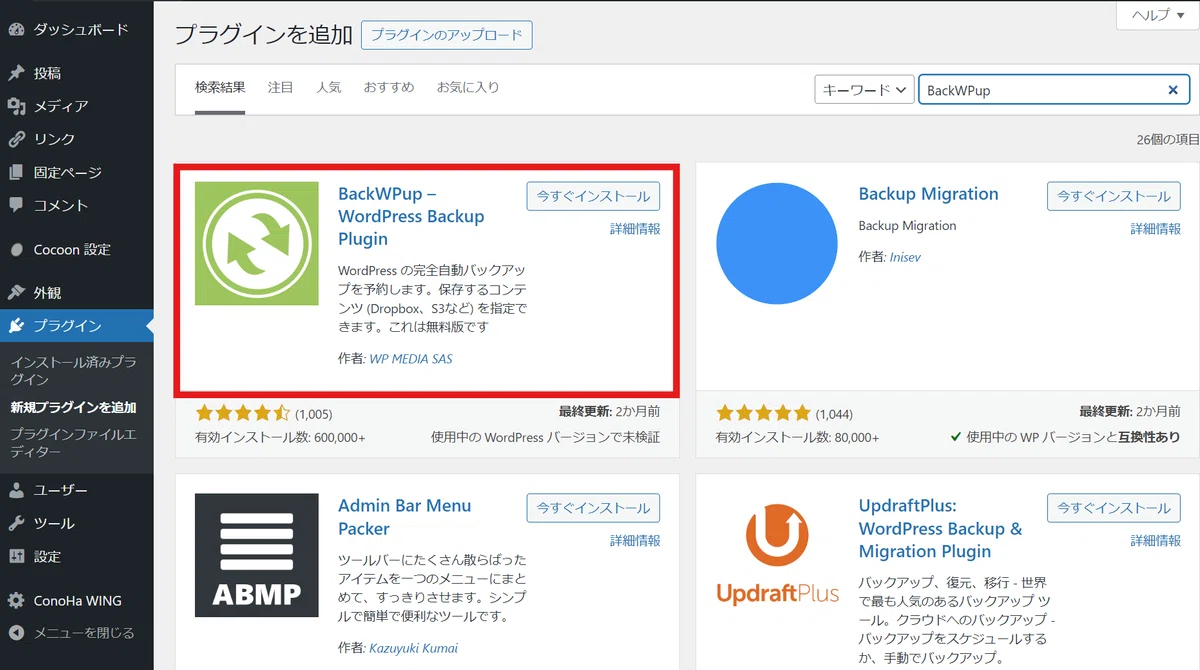The width and height of the screenshot is (1200, 670).
Task: Switch to the 検索結果 tab
Action: 220,88
